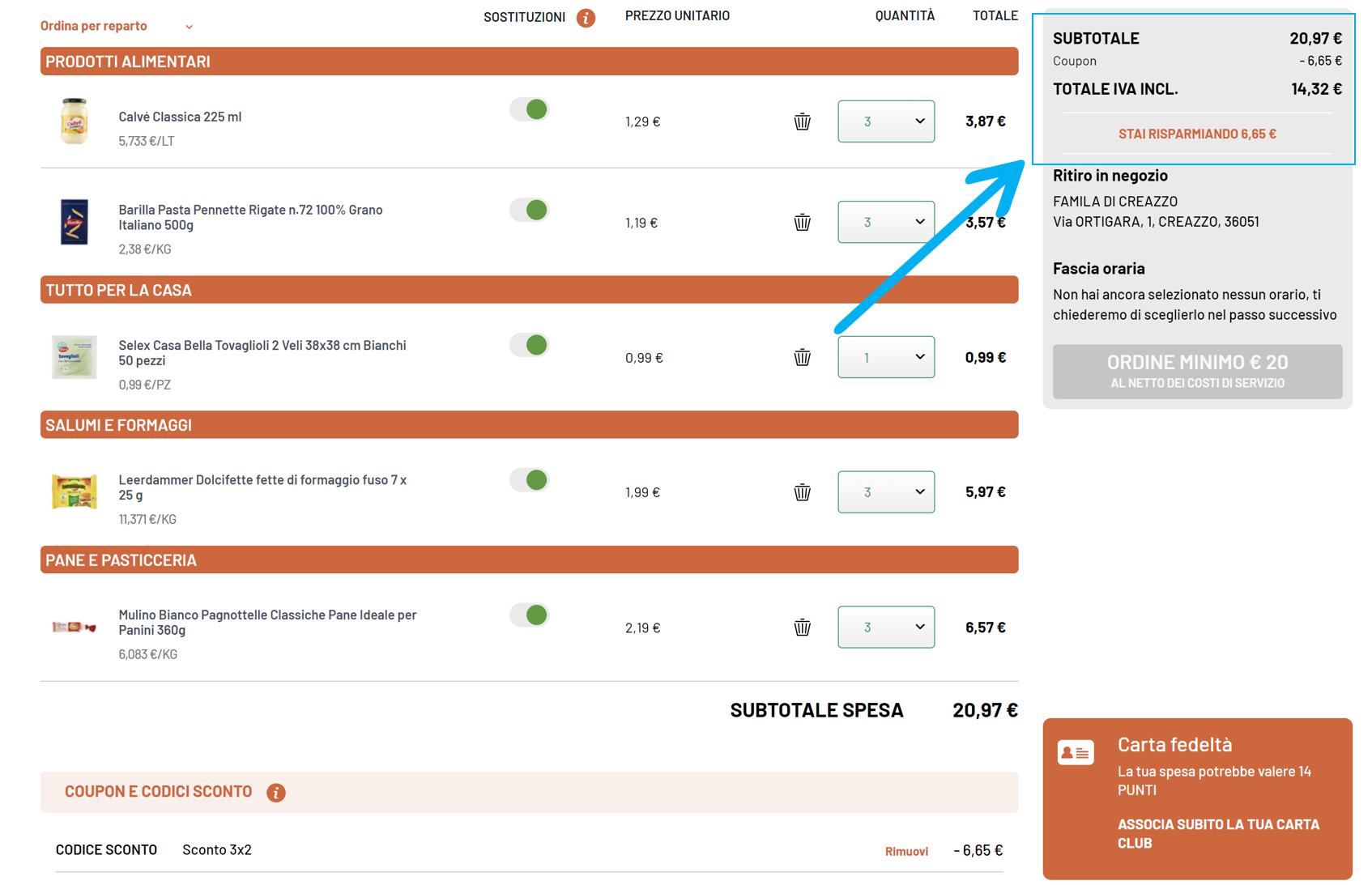Viewport: 1372px width, 885px height.
Task: Open quantity dropdown for Calvé Classica
Action: pyautogui.click(x=885, y=121)
